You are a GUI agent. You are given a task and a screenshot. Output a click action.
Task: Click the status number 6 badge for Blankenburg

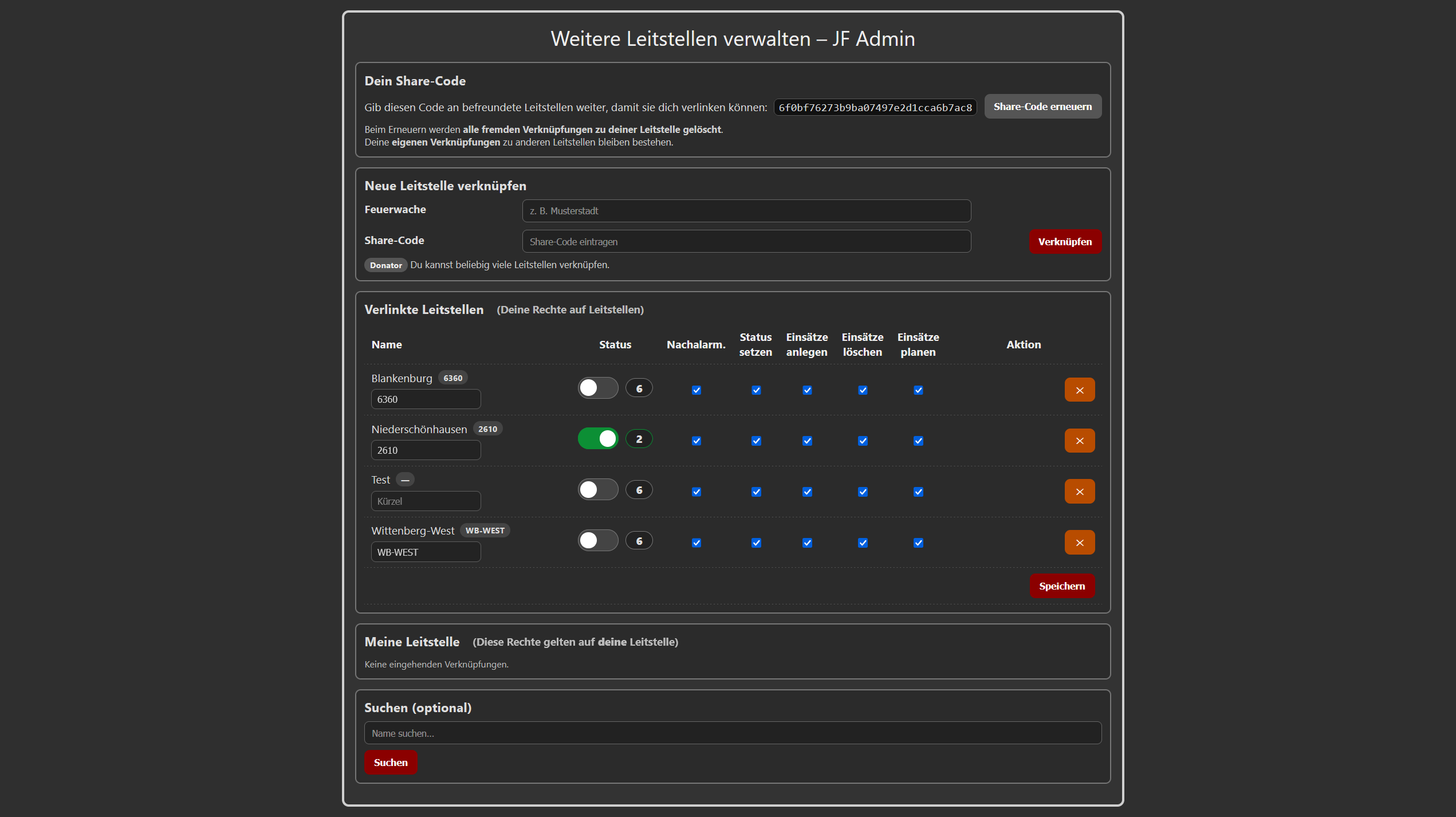pos(639,388)
